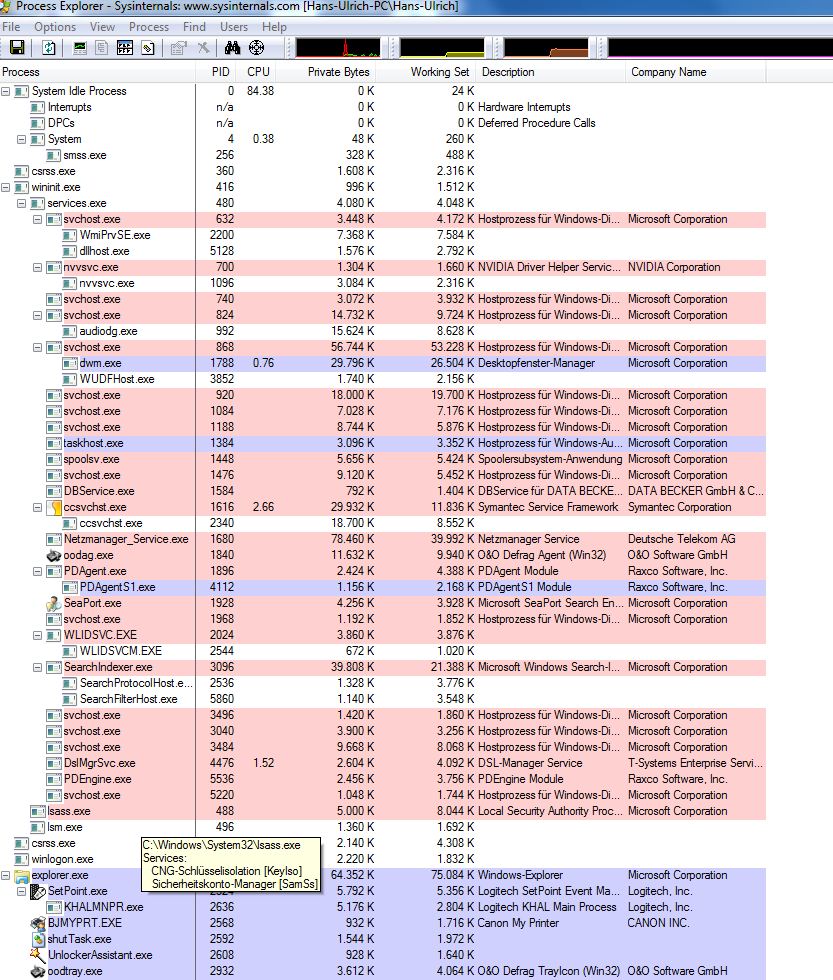Click the physical memory graph with orange fill
Screen dimensions: 833x980
[546, 48]
